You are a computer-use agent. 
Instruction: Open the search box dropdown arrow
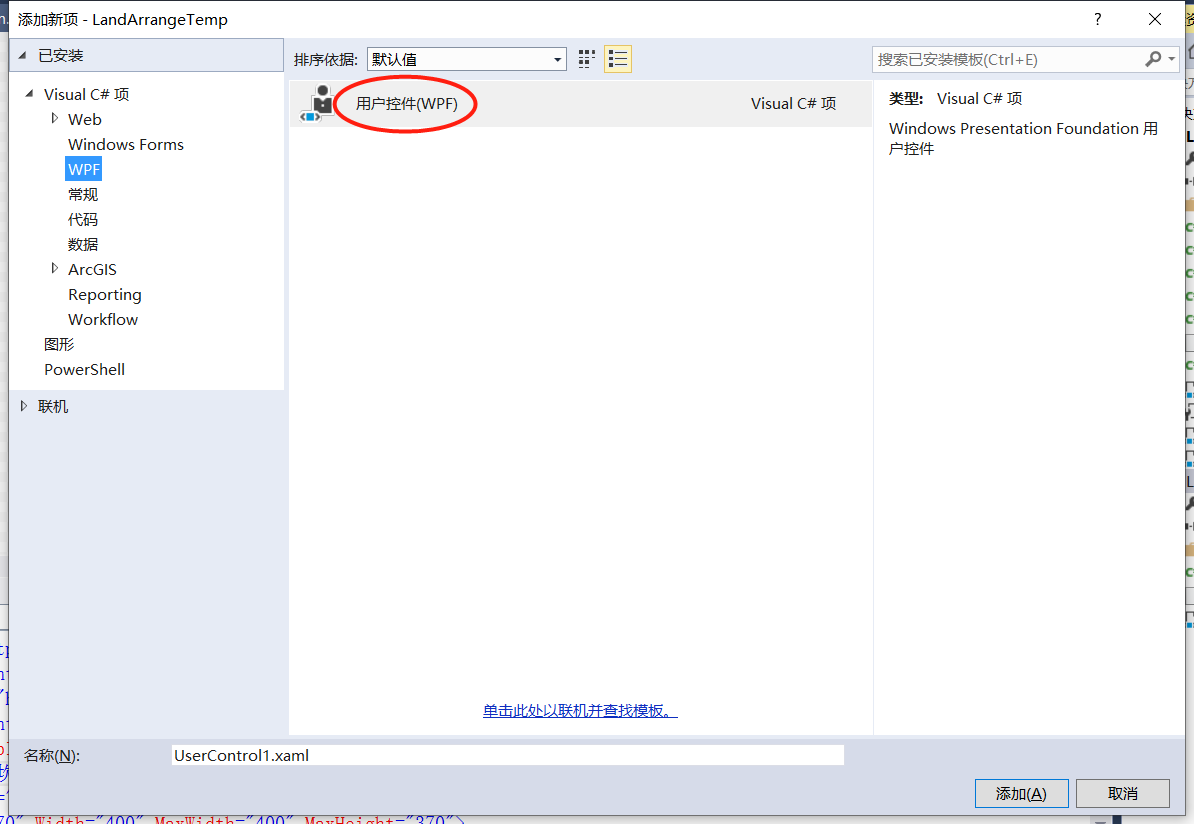[x=1170, y=59]
